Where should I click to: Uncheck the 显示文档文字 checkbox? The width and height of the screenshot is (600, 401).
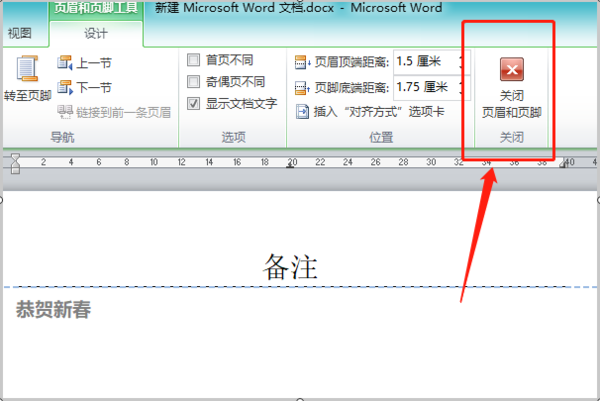click(193, 103)
